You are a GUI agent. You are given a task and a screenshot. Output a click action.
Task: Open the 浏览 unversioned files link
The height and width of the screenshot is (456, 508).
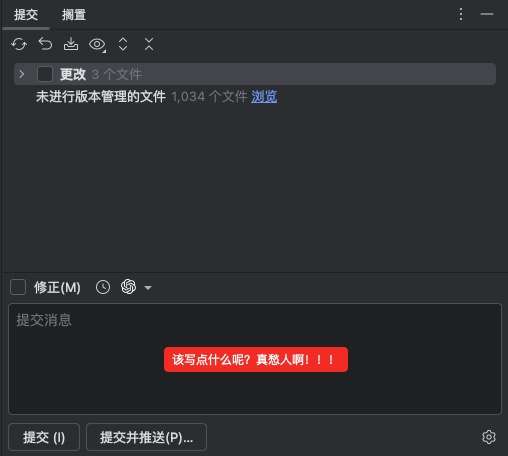pos(264,97)
